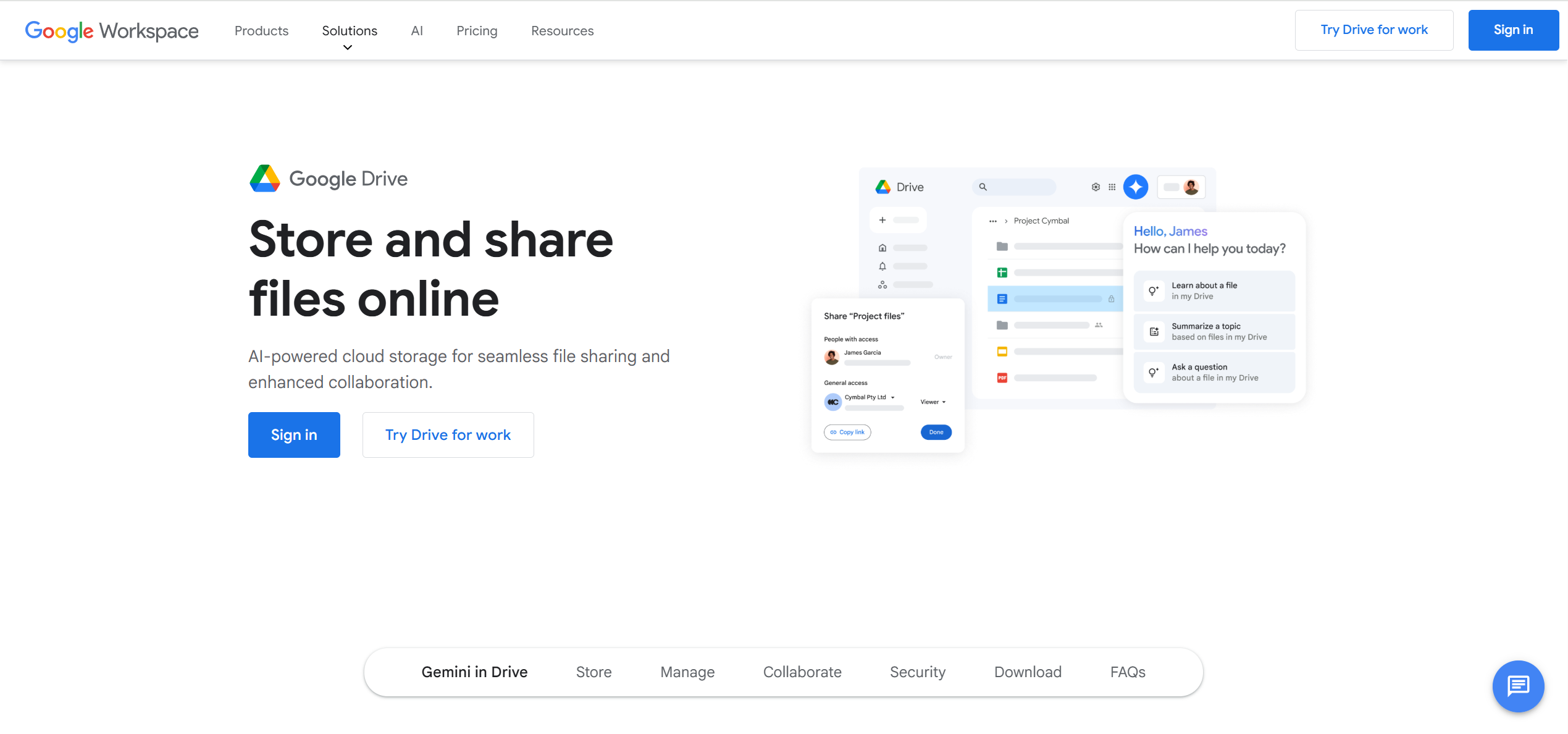1568x734 pixels.
Task: Click the hero Try Drive for work button
Action: point(448,435)
